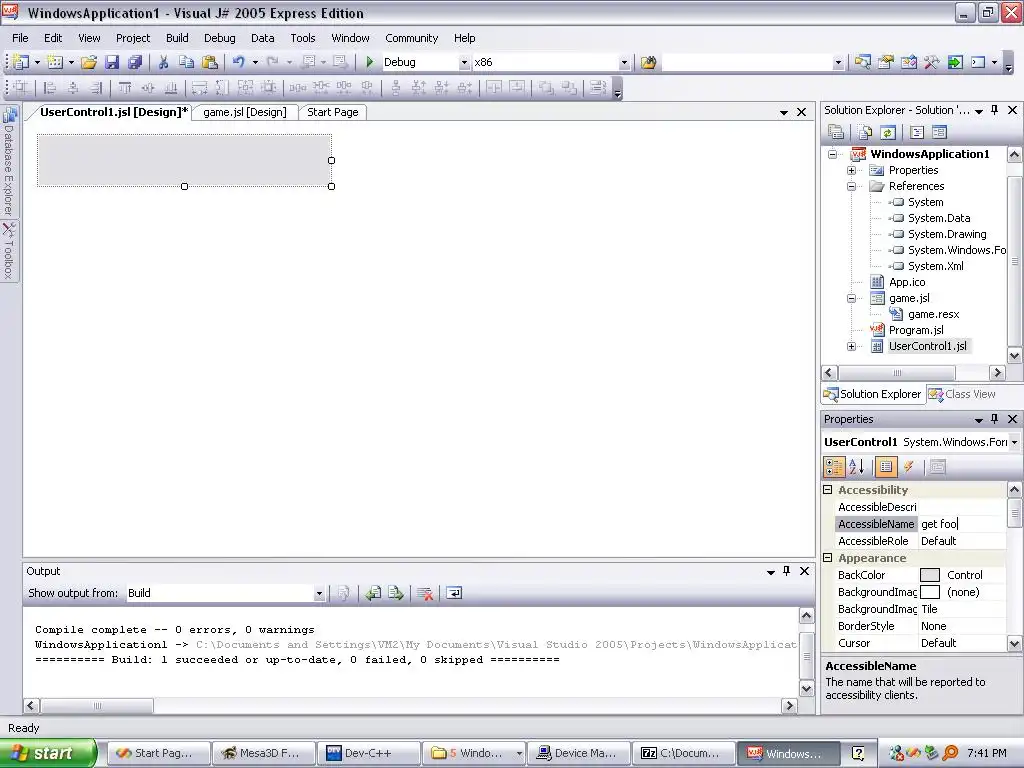Click the Add New Item toolbar icon
1024x768 pixels.
point(56,62)
